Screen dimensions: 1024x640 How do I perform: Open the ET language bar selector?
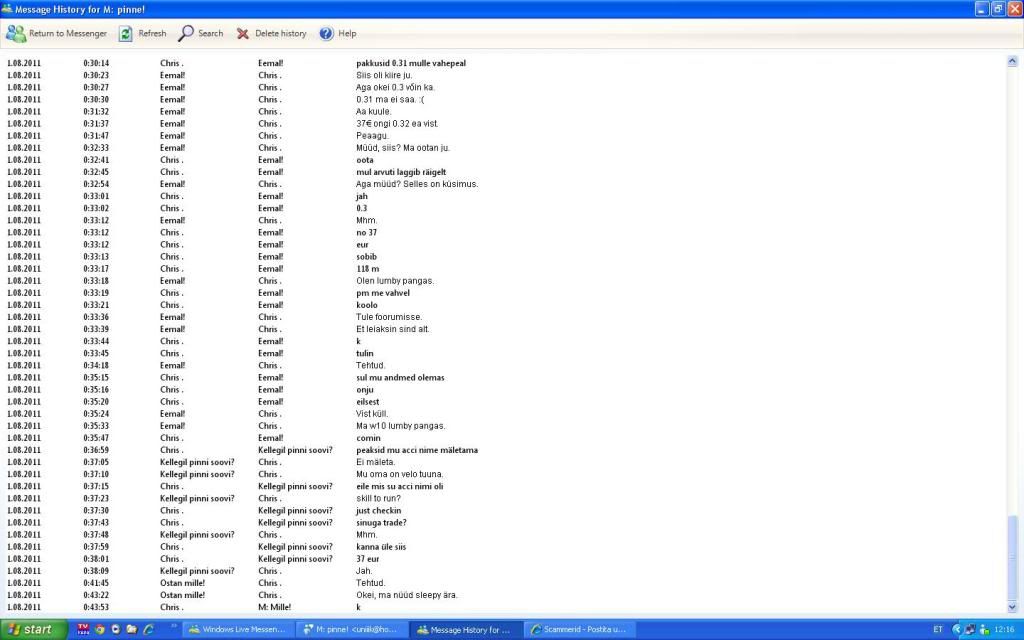pos(937,630)
